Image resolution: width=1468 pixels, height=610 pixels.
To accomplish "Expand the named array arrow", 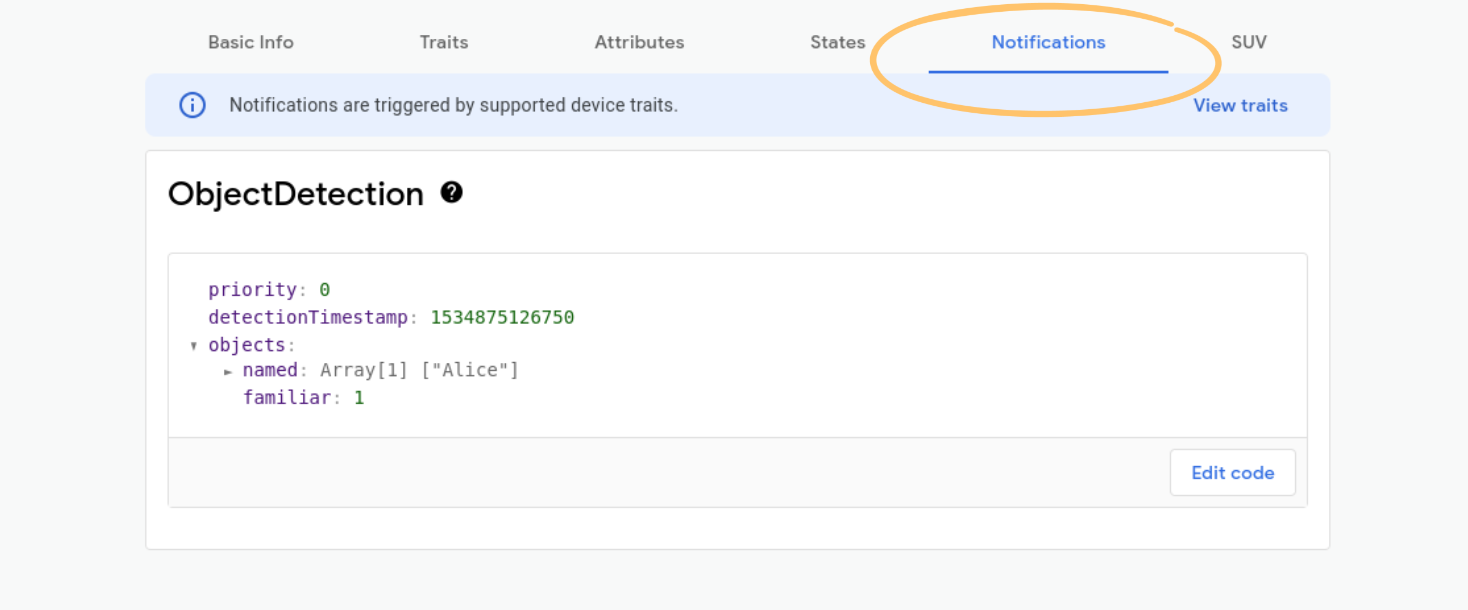I will pos(228,371).
